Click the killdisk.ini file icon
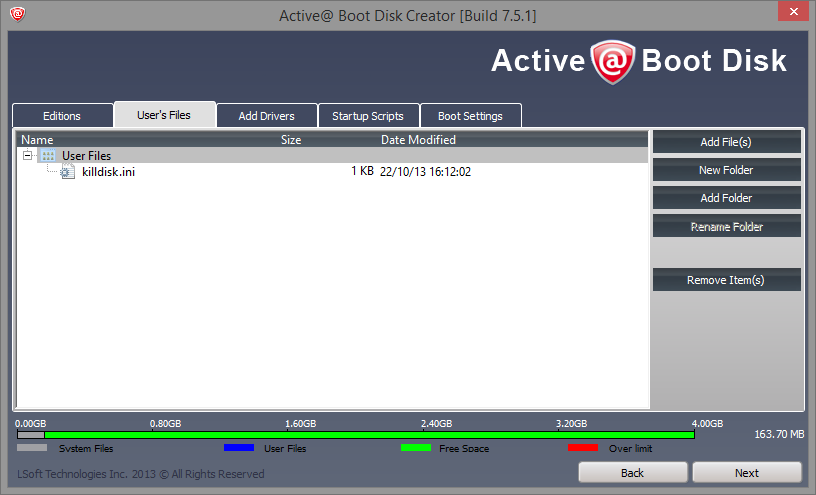The height and width of the screenshot is (495, 816). pos(67,172)
